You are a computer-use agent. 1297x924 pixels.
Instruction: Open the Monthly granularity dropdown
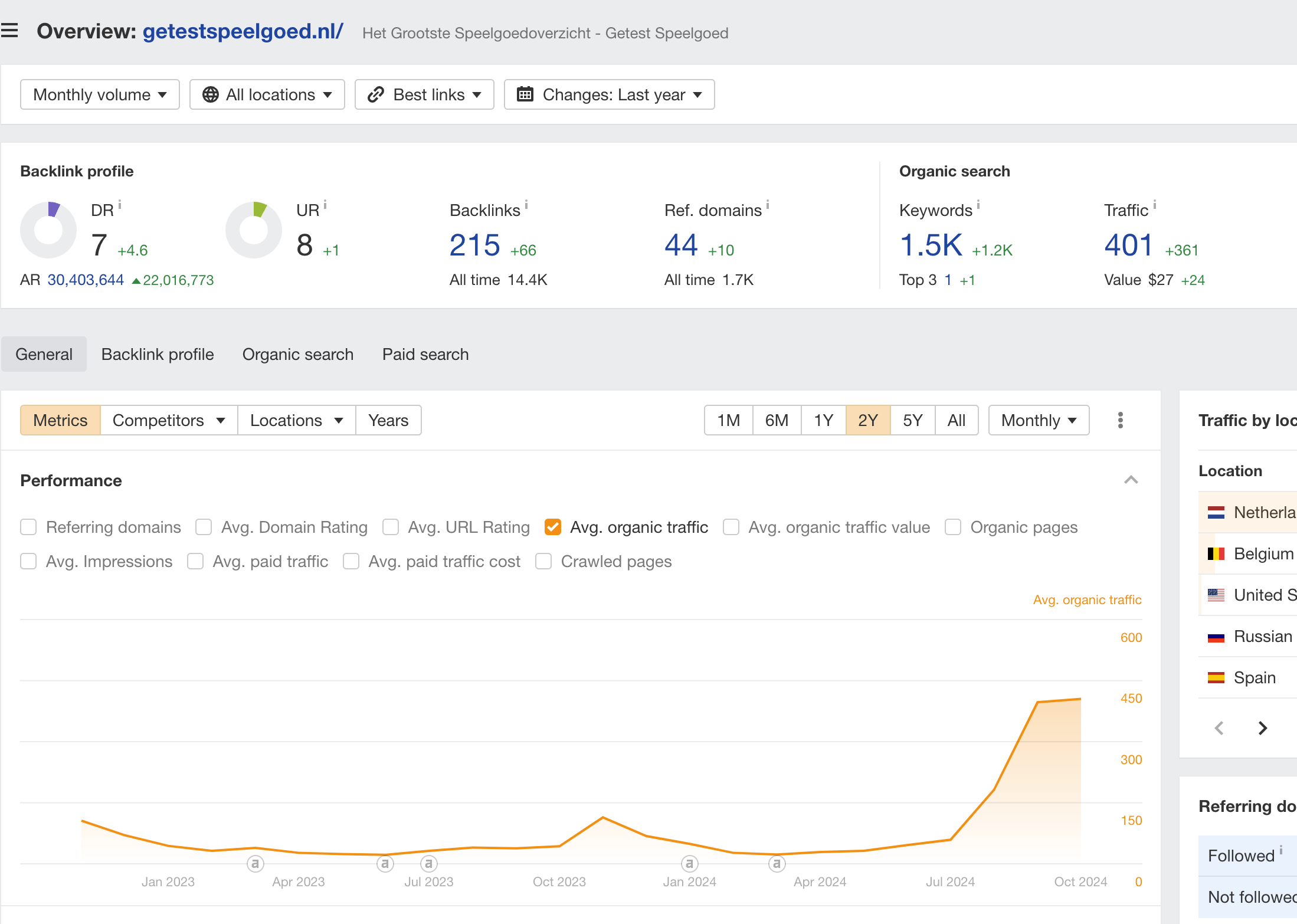1039,420
